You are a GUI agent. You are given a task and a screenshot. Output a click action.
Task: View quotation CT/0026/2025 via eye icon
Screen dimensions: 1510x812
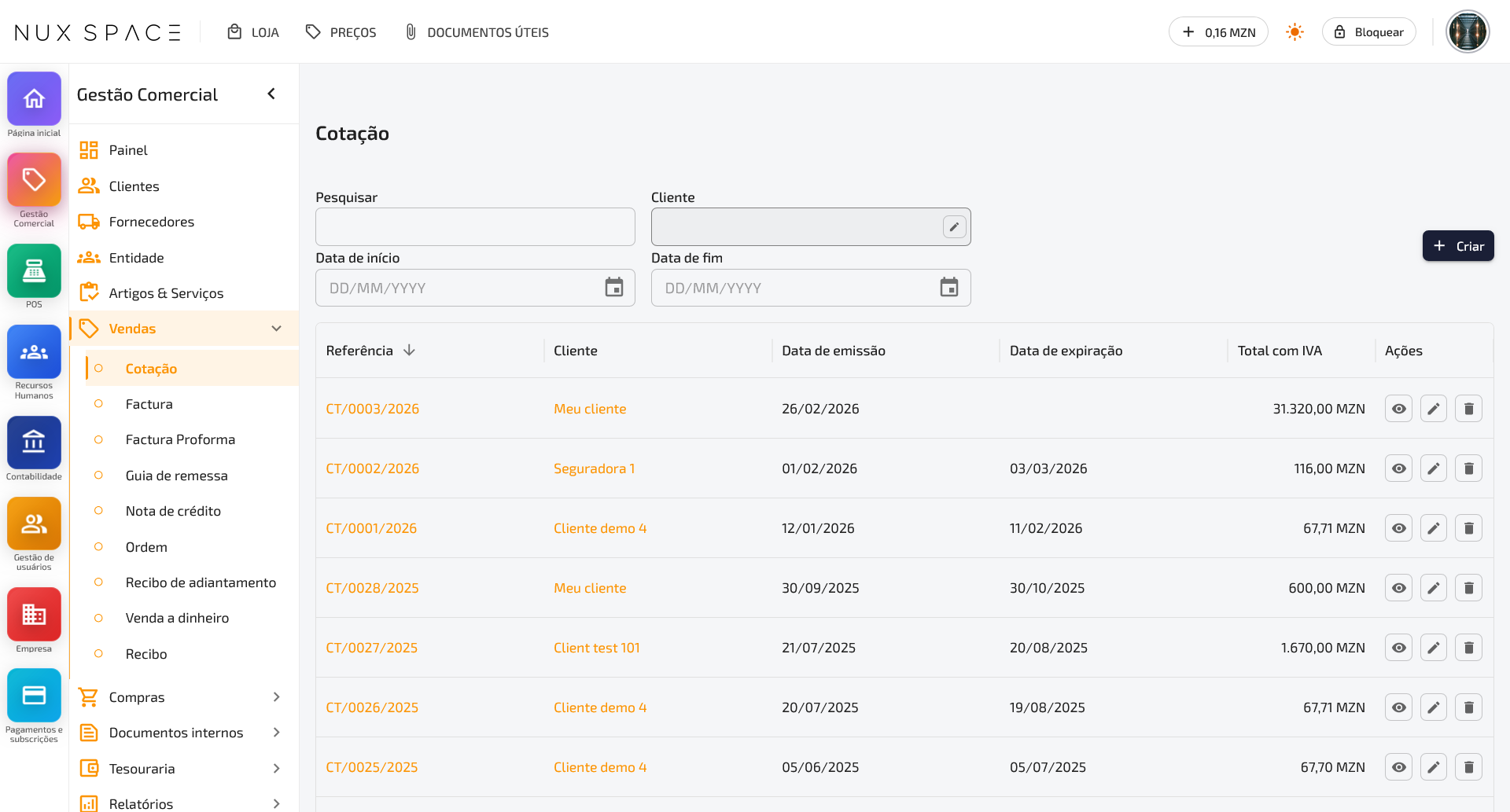1398,707
